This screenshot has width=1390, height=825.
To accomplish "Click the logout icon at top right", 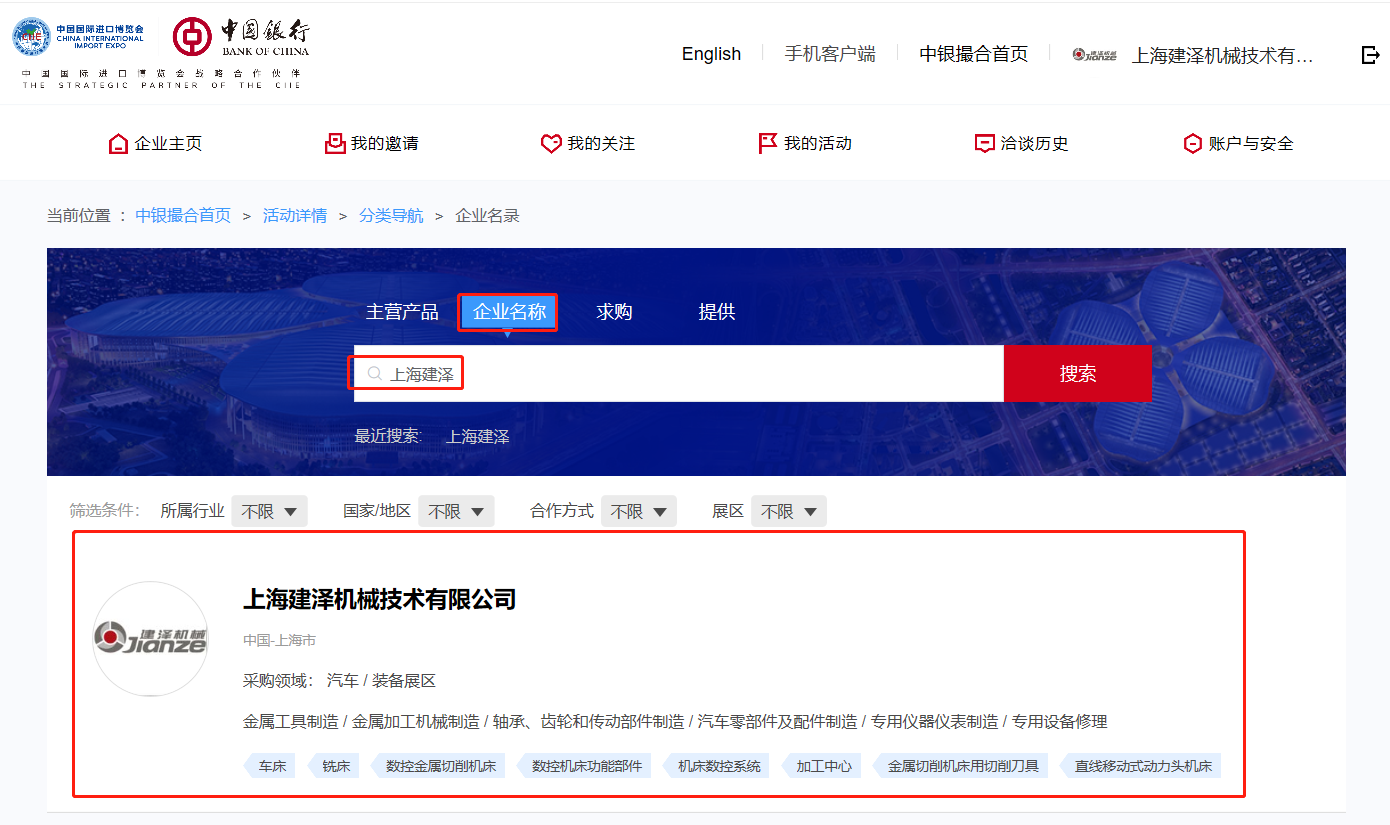I will (x=1371, y=55).
